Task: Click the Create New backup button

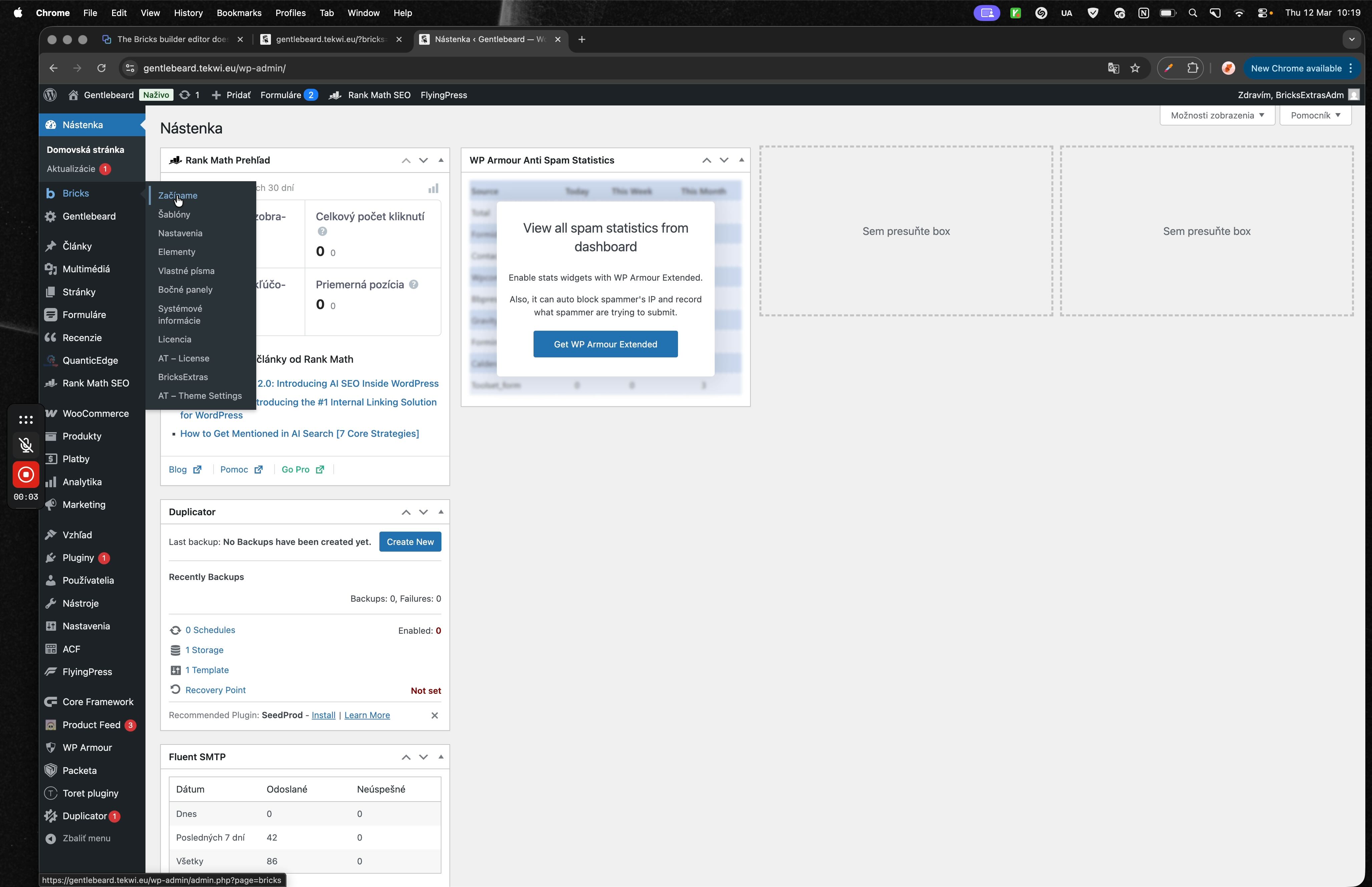Action: (x=410, y=542)
